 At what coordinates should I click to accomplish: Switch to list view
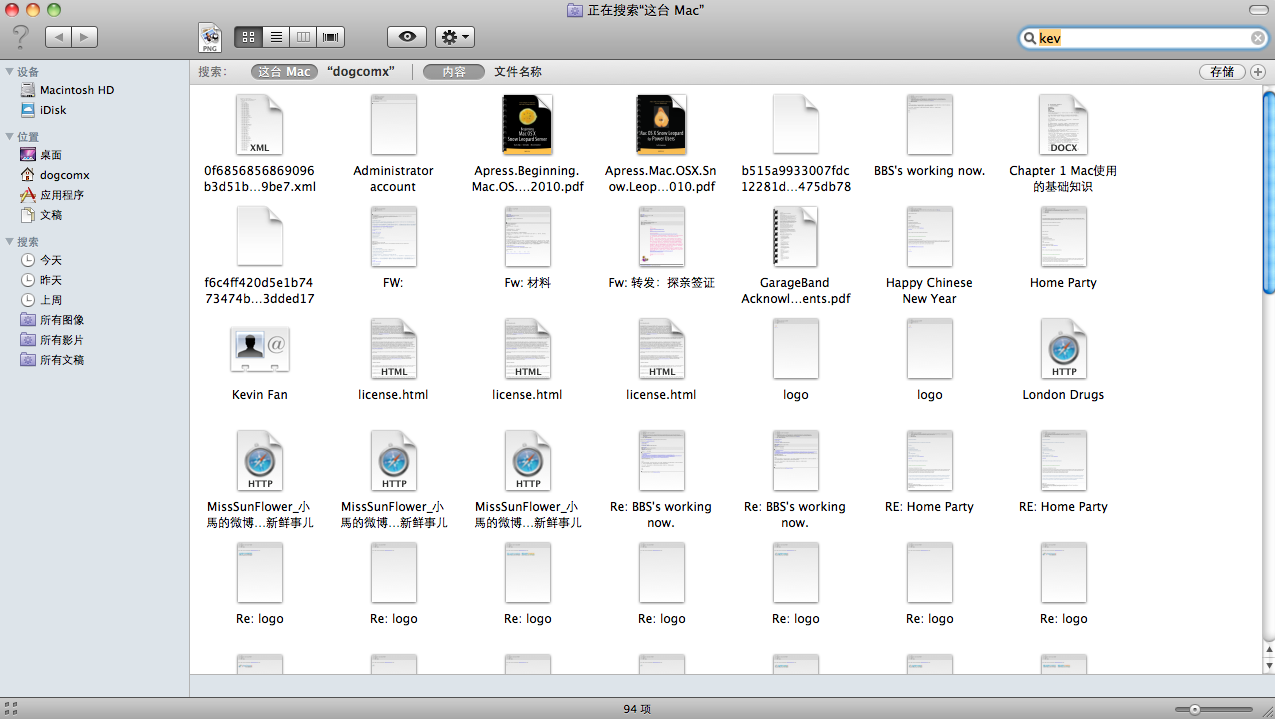276,37
